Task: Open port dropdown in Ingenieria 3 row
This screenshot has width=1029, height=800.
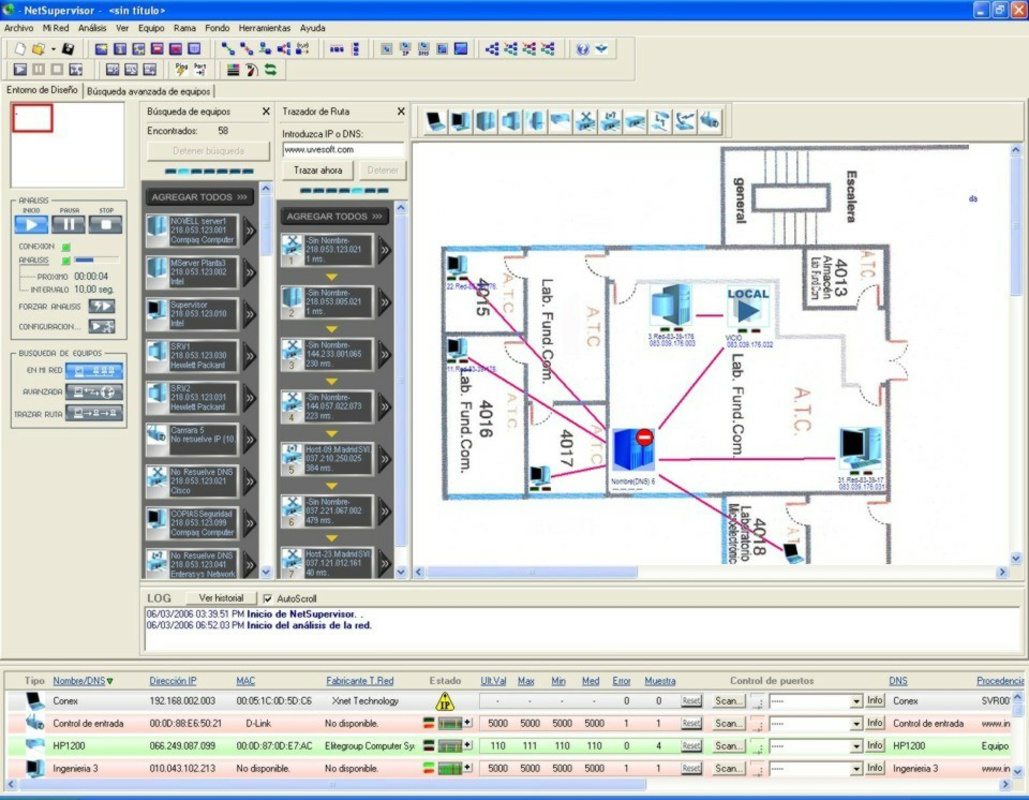Action: [856, 768]
